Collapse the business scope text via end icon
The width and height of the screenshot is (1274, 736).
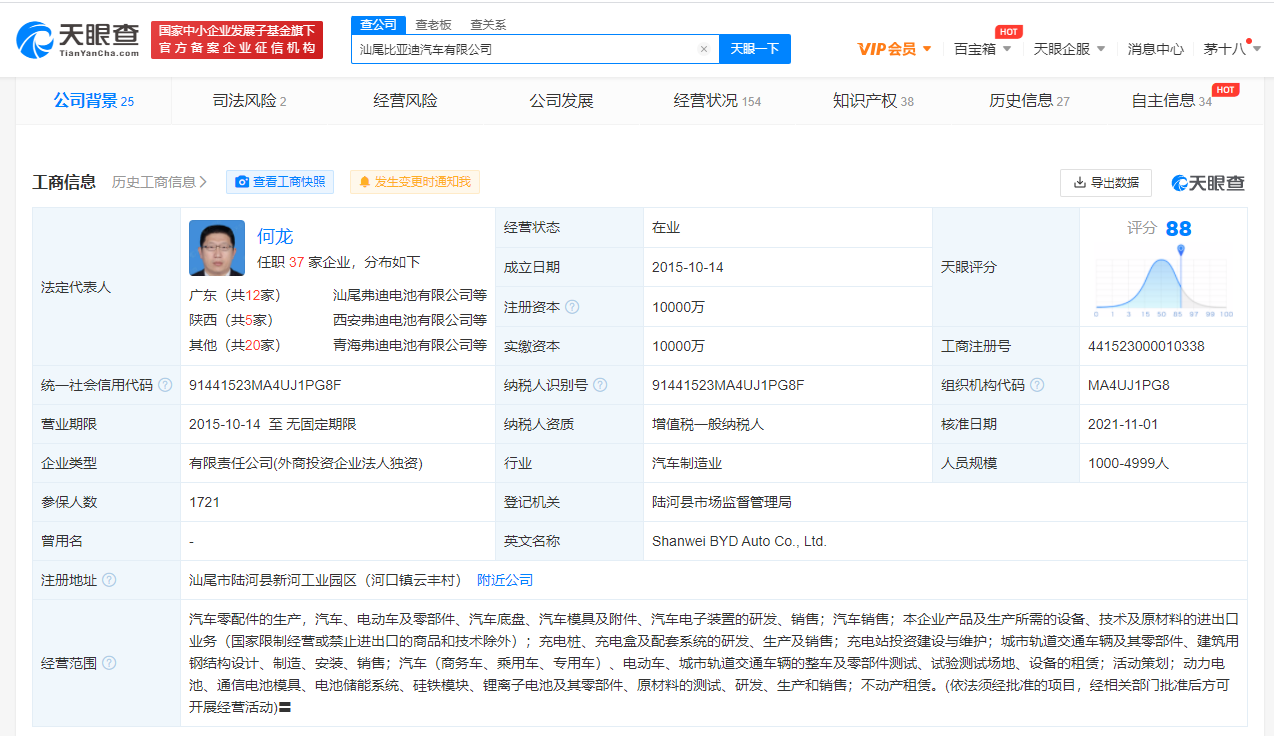pos(285,708)
